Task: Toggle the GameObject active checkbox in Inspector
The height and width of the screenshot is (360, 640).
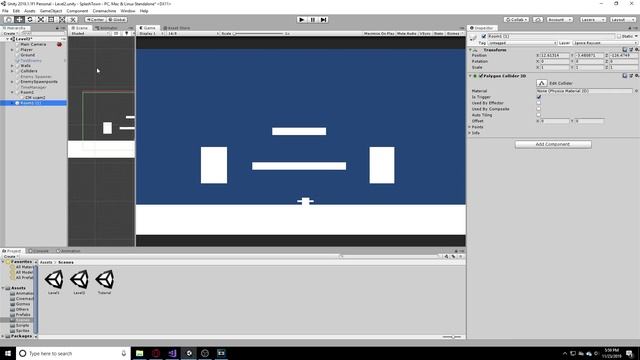Action: pyautogui.click(x=484, y=36)
